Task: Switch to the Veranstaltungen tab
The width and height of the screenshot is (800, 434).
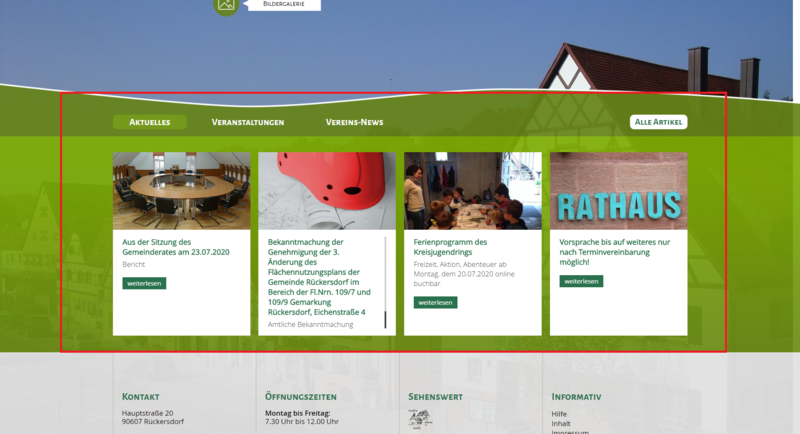Action: point(248,122)
